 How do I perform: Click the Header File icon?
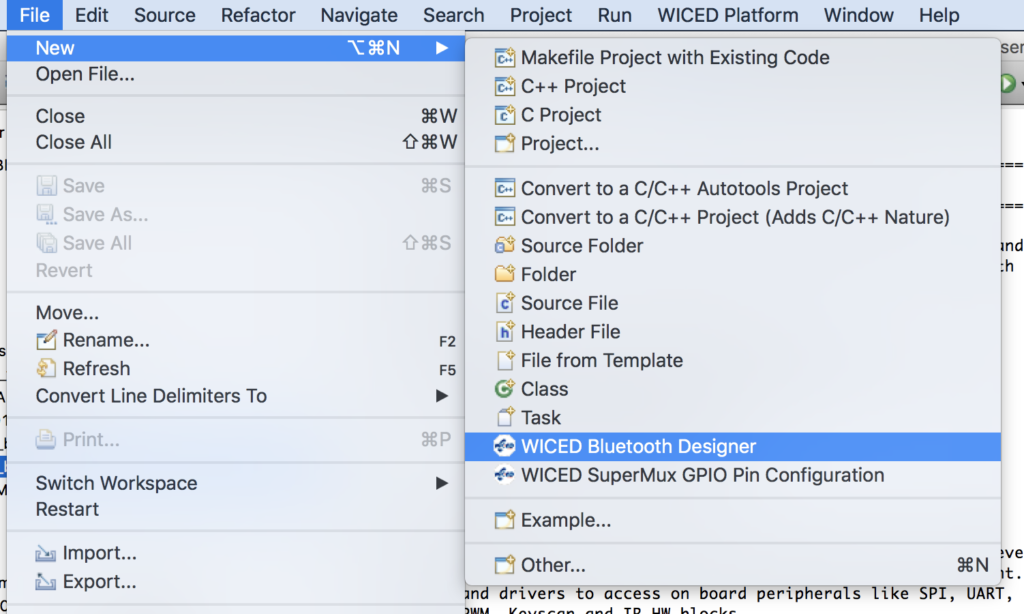(504, 331)
